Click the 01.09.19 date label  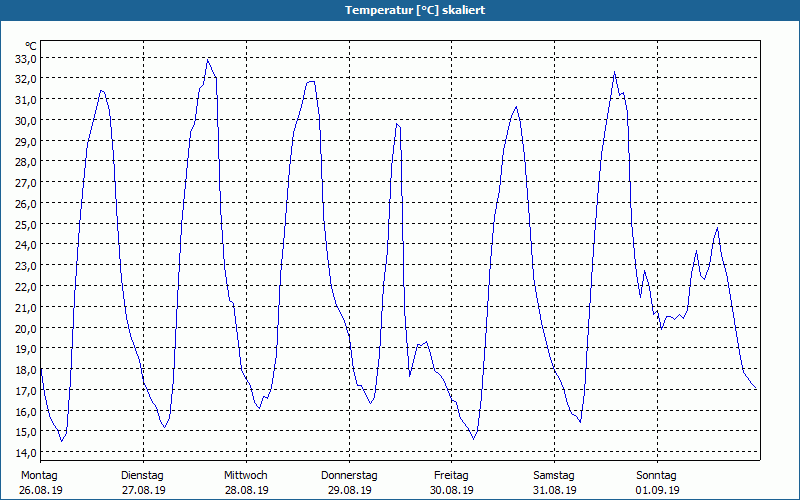[x=657, y=490]
